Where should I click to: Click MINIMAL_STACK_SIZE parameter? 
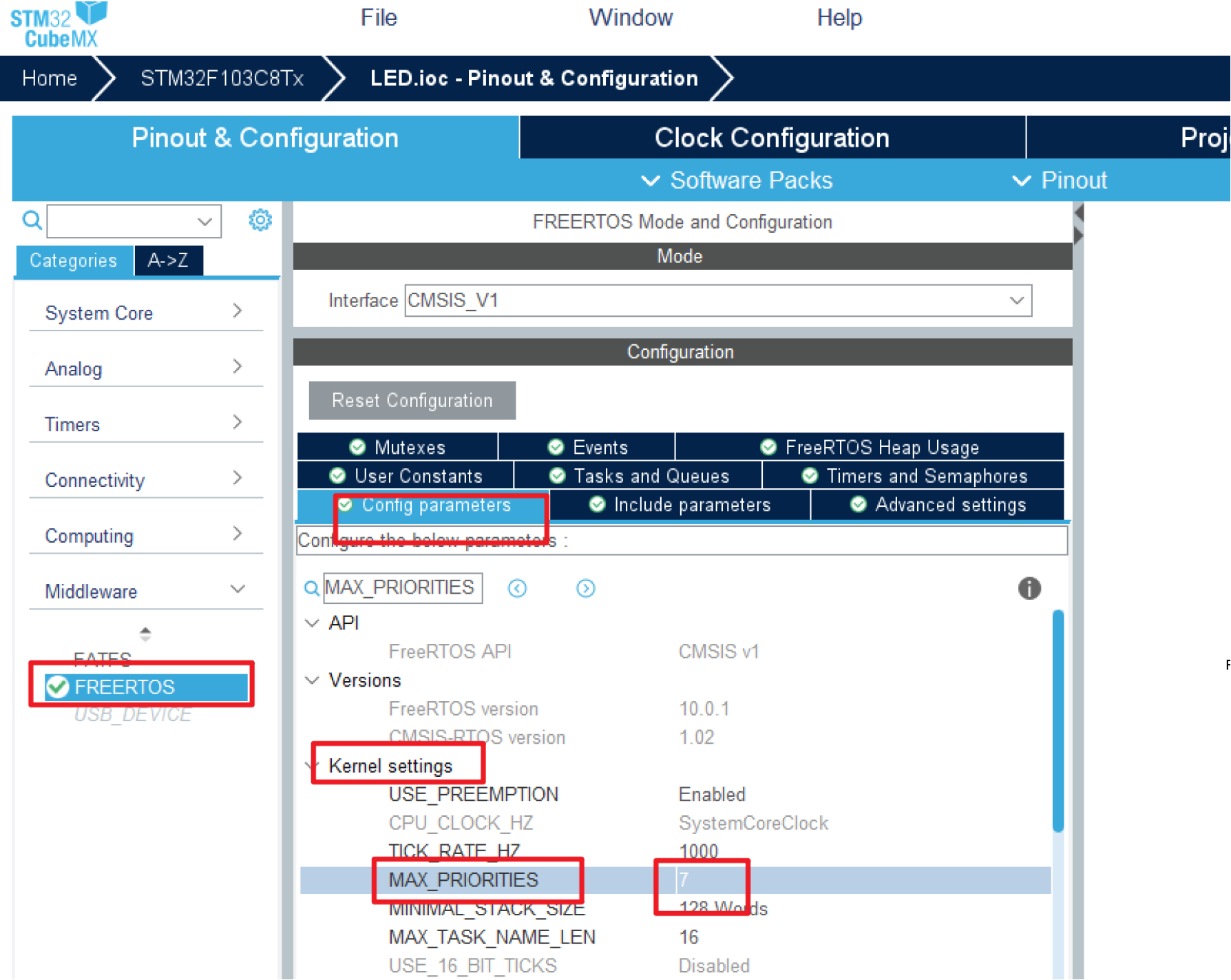[x=487, y=908]
